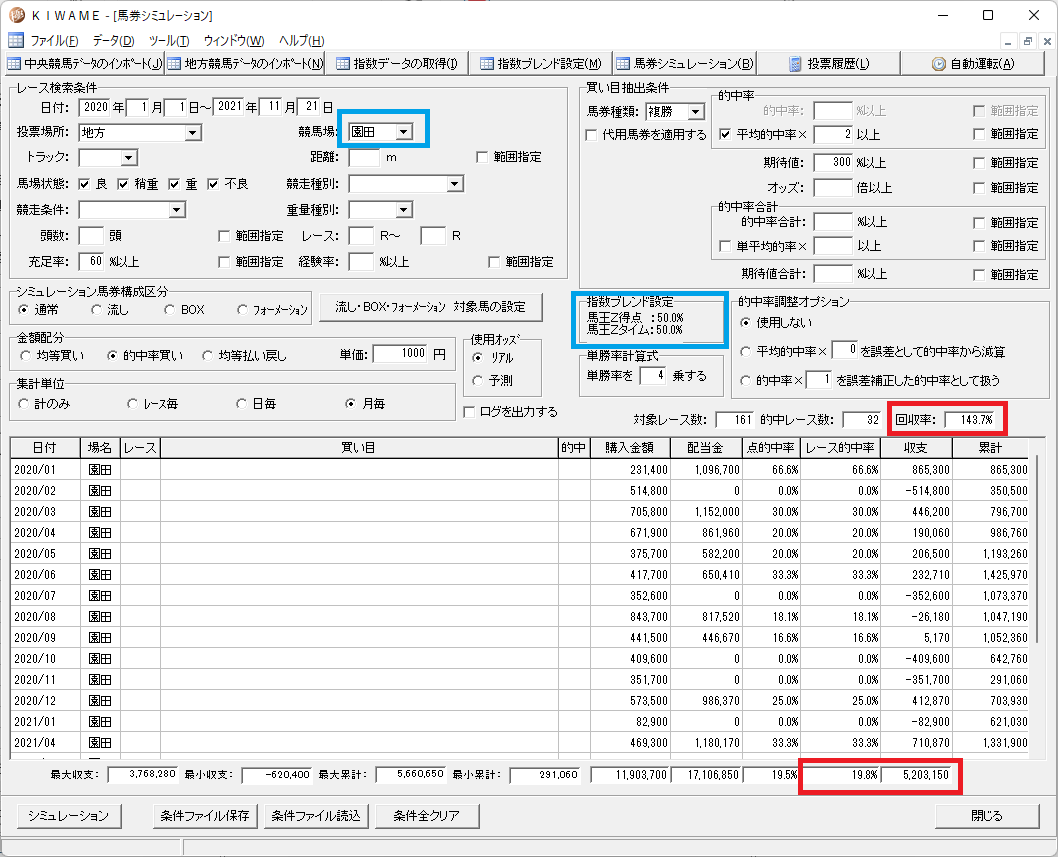Click the 収支 column header
Image resolution: width=1058 pixels, height=857 pixels.
point(916,447)
